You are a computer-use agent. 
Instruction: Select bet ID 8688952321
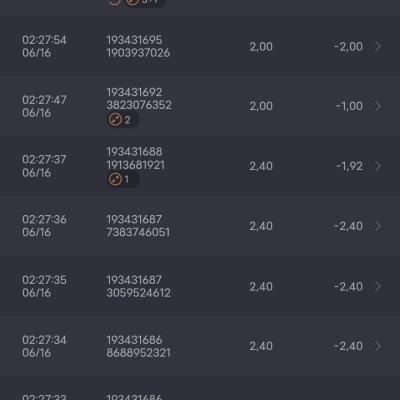[x=138, y=353]
